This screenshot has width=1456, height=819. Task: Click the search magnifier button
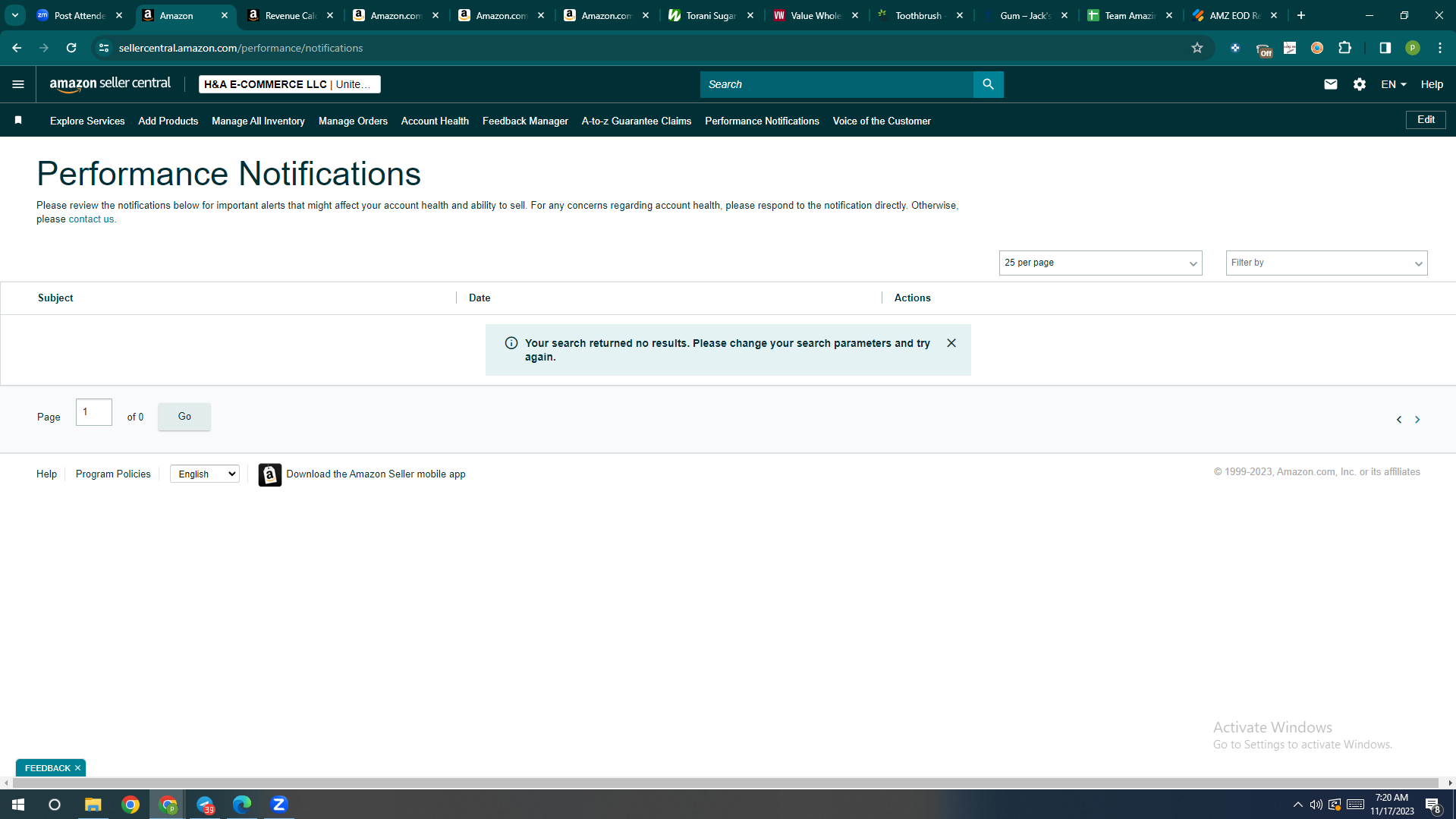coord(988,84)
